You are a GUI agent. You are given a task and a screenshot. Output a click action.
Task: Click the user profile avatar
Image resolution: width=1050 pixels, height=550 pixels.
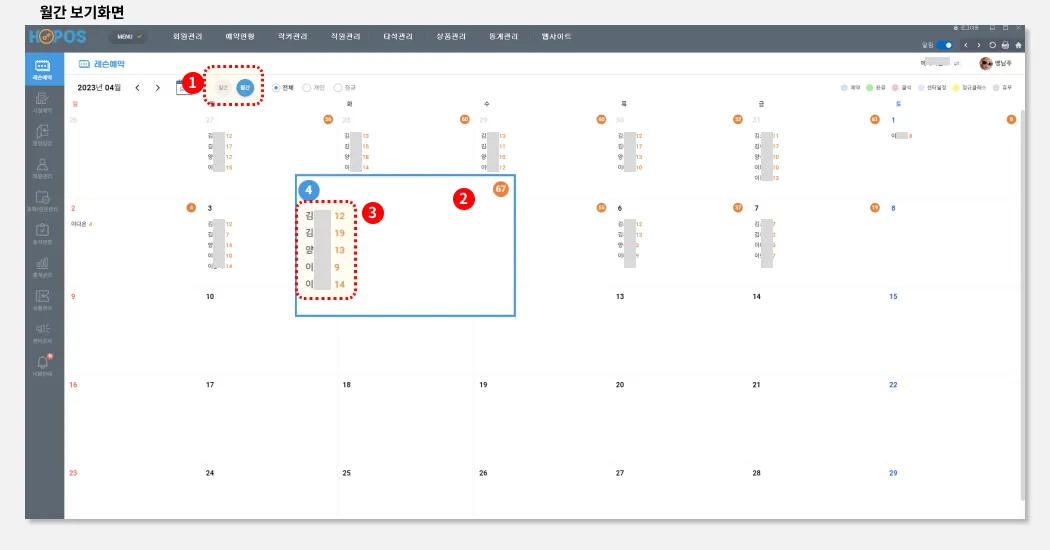pos(986,63)
